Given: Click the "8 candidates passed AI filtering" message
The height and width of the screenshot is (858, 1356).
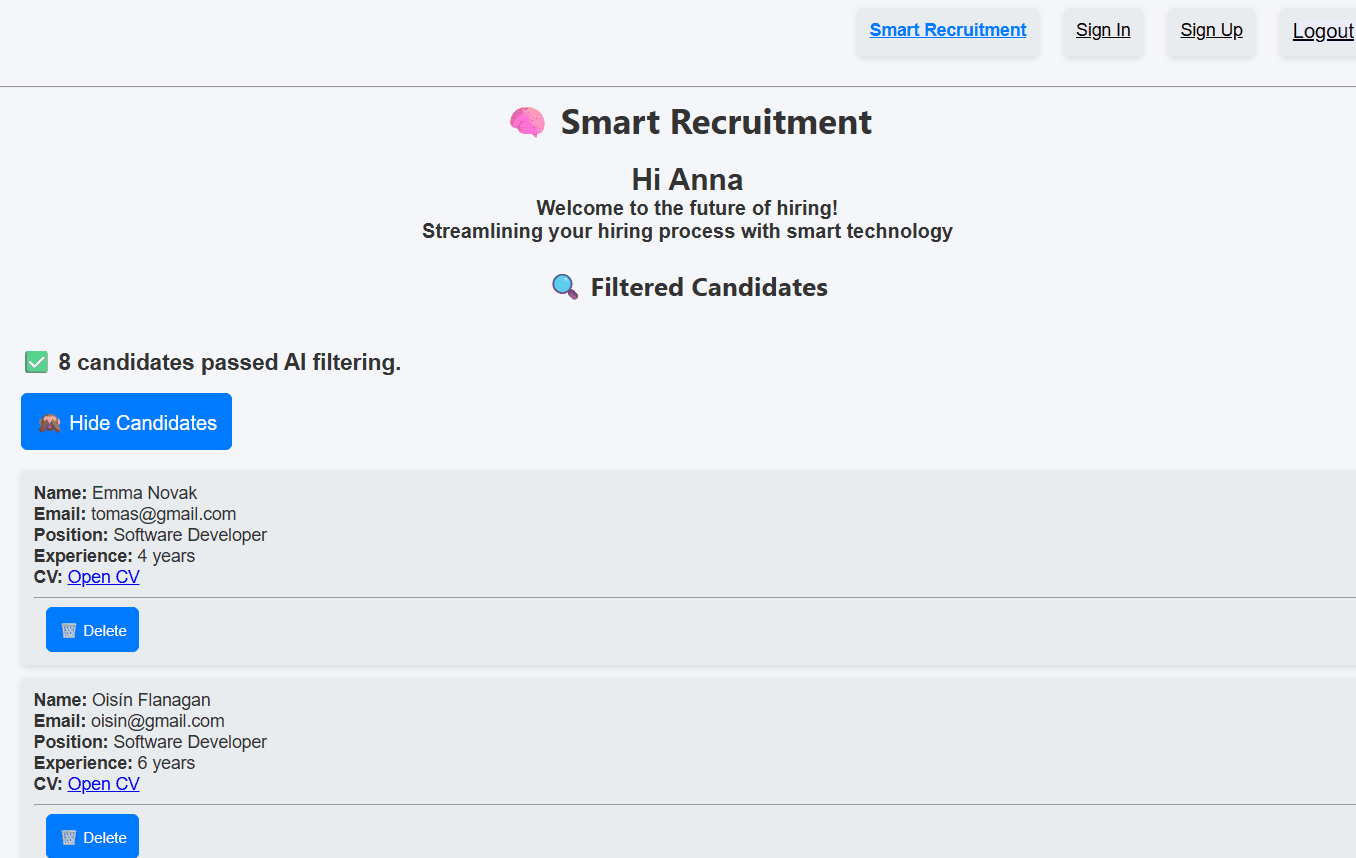Looking at the screenshot, I should tap(229, 362).
